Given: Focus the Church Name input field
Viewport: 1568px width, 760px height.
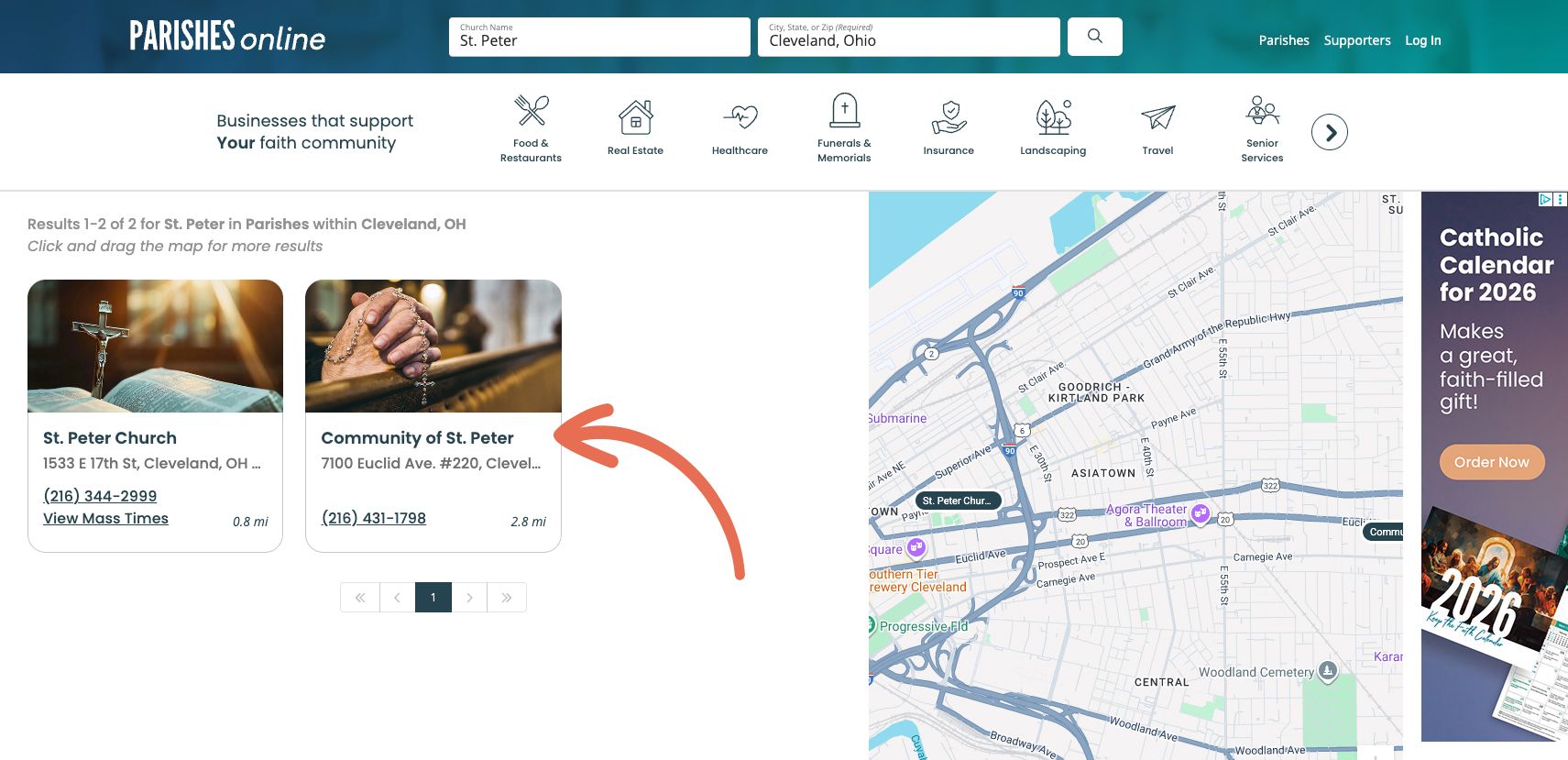Looking at the screenshot, I should click(x=599, y=37).
